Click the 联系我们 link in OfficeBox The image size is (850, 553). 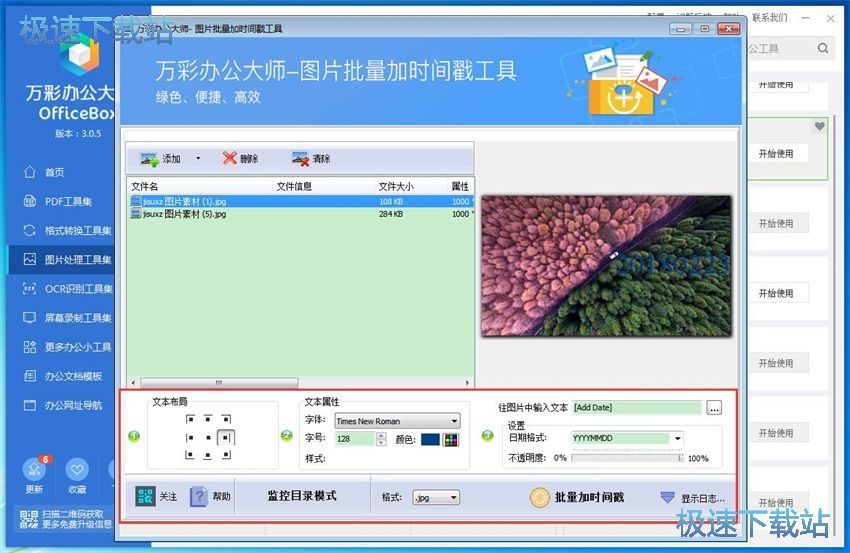coord(770,18)
